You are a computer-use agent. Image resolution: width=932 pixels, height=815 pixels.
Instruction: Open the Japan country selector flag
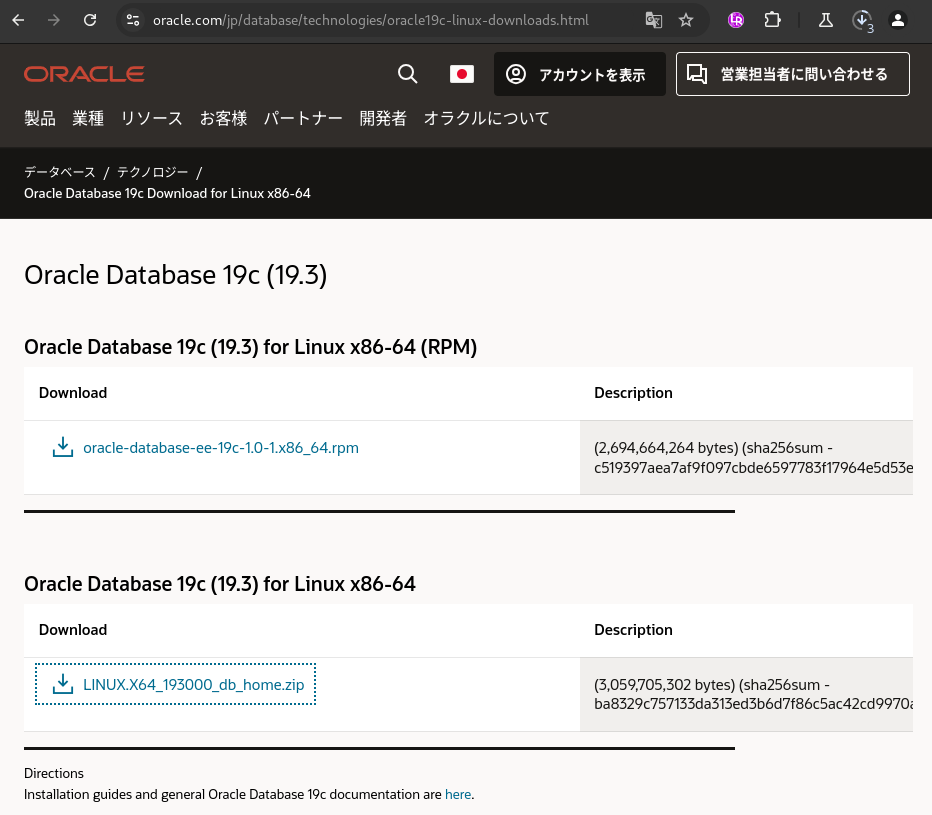pos(461,73)
